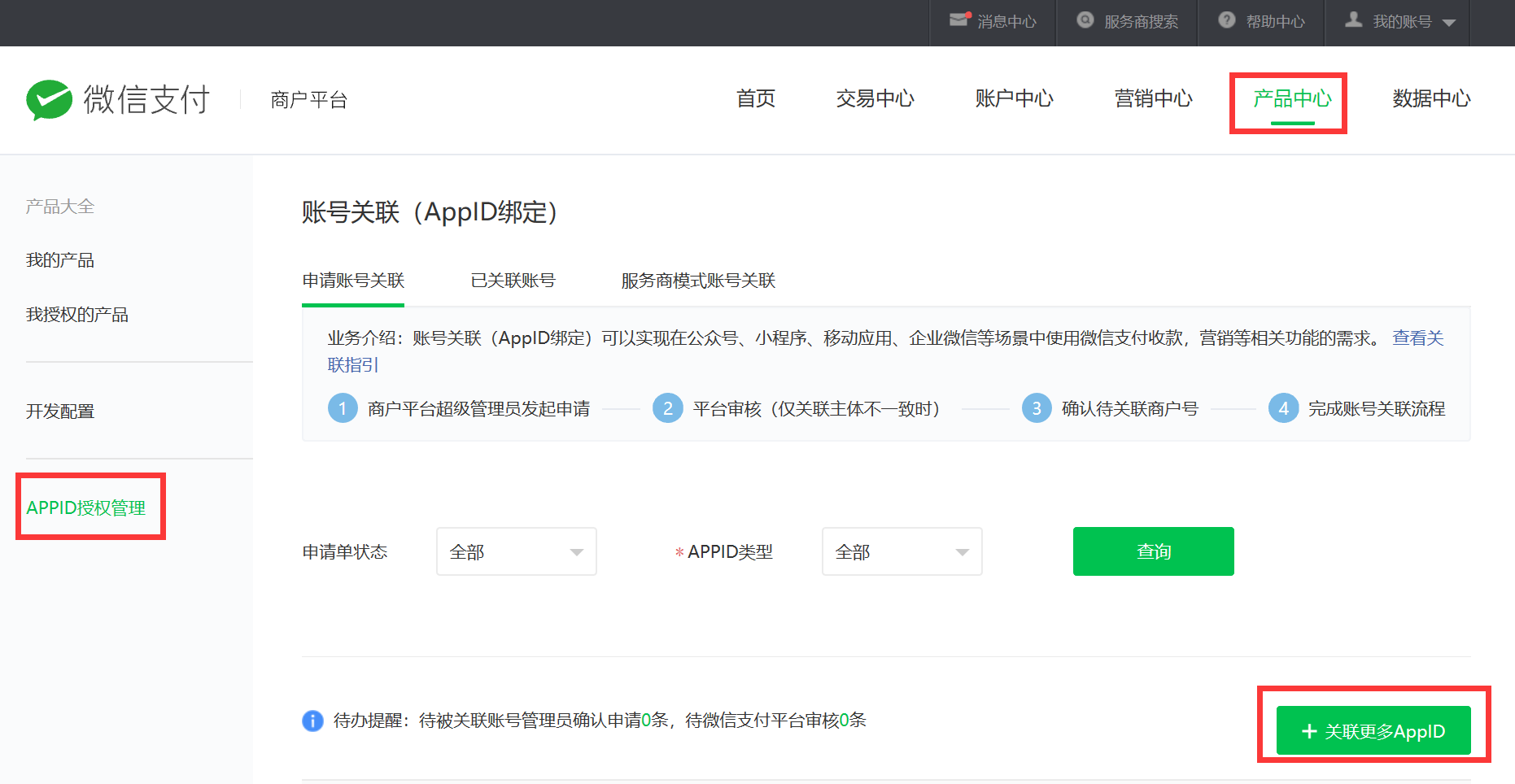The image size is (1515, 784).
Task: Open the APPID类型 dropdown
Action: click(x=902, y=551)
